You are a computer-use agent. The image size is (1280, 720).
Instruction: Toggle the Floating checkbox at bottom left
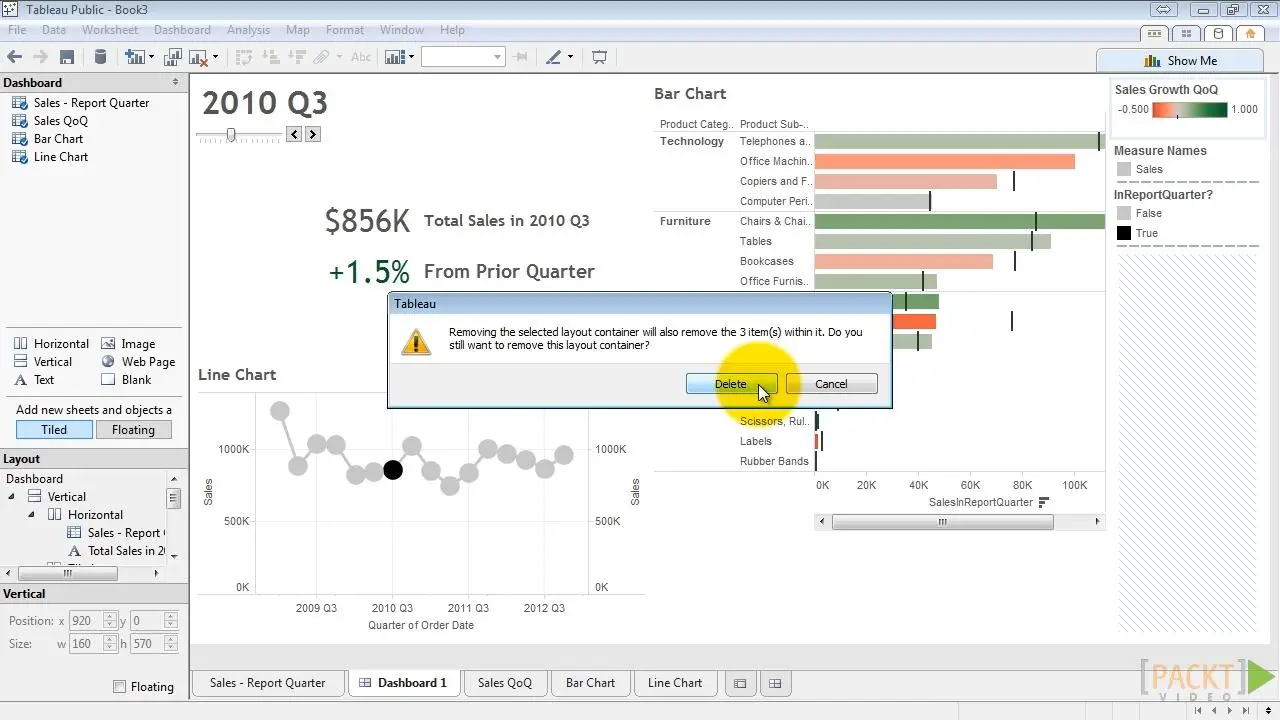(x=120, y=686)
